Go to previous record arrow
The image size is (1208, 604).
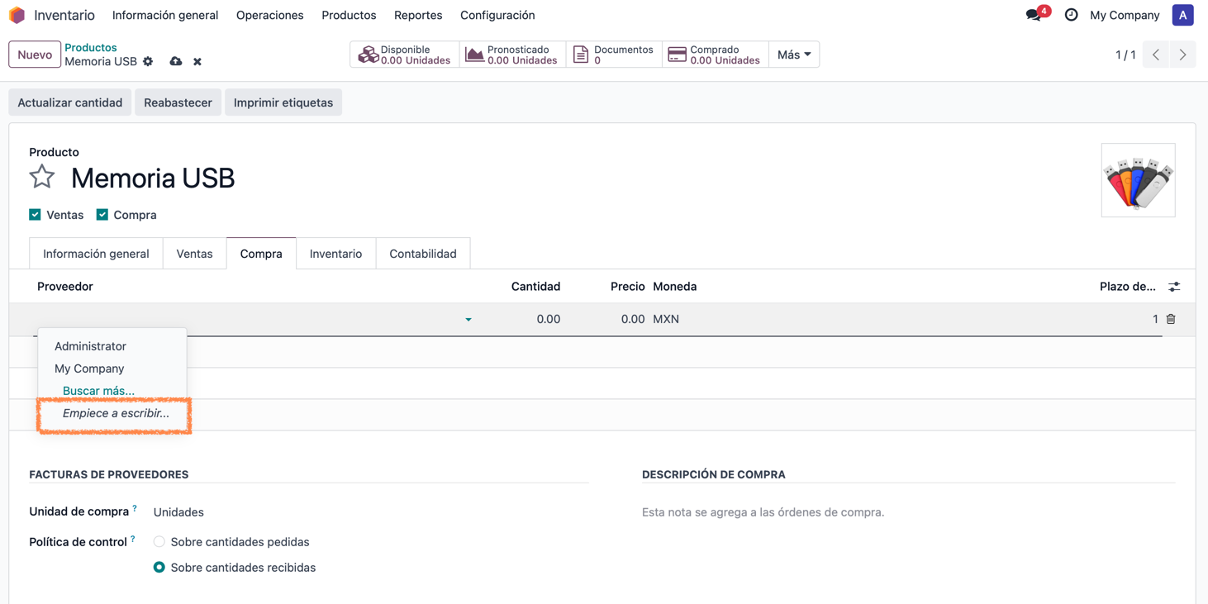1156,55
